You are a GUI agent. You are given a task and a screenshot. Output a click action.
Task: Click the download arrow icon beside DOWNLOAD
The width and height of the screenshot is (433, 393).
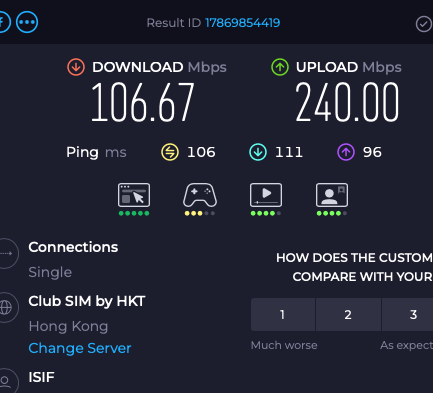click(76, 67)
